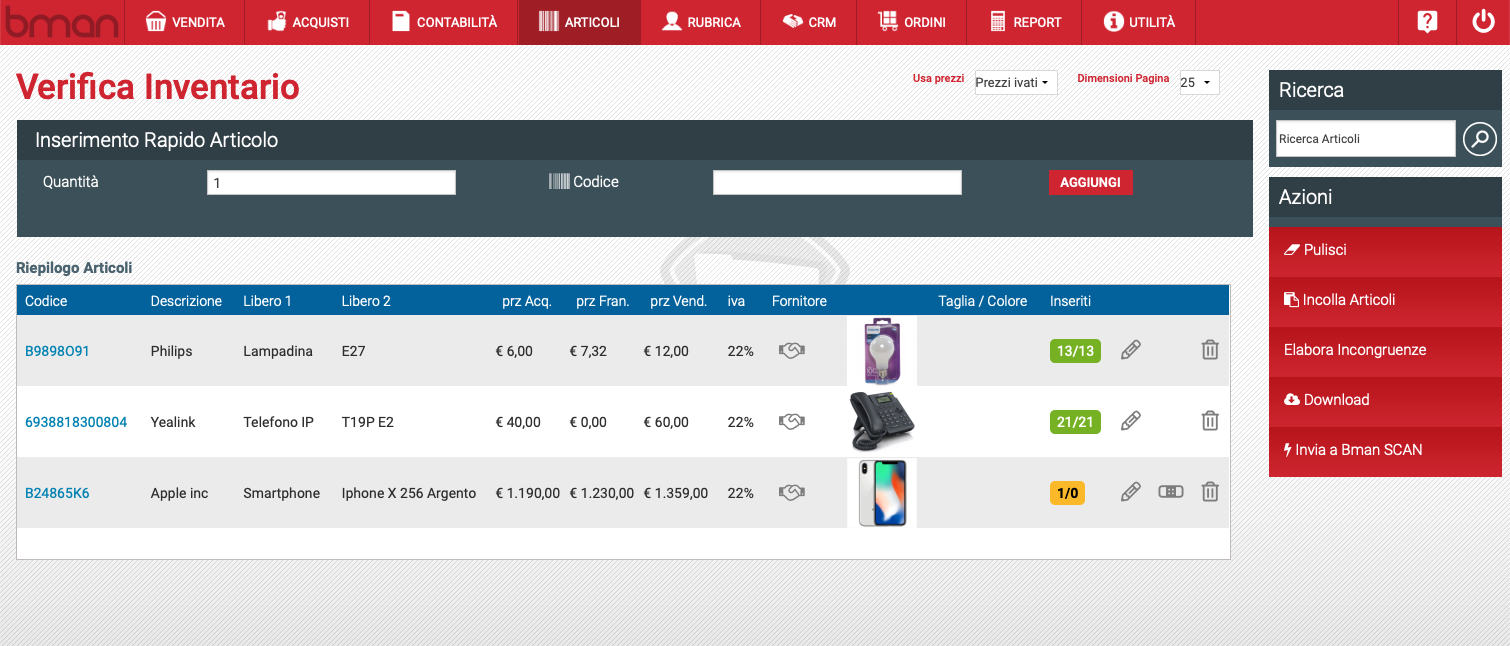
Task: Click the Fornitore column header
Action: (799, 301)
